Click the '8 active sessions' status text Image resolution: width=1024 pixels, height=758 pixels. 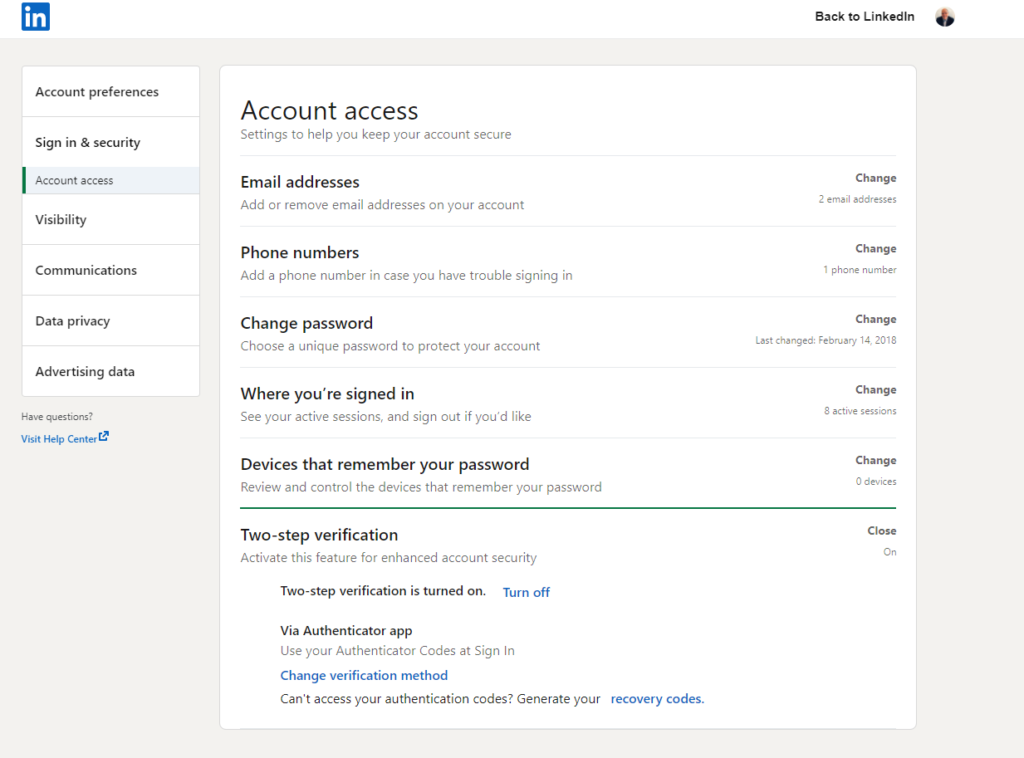coord(859,411)
